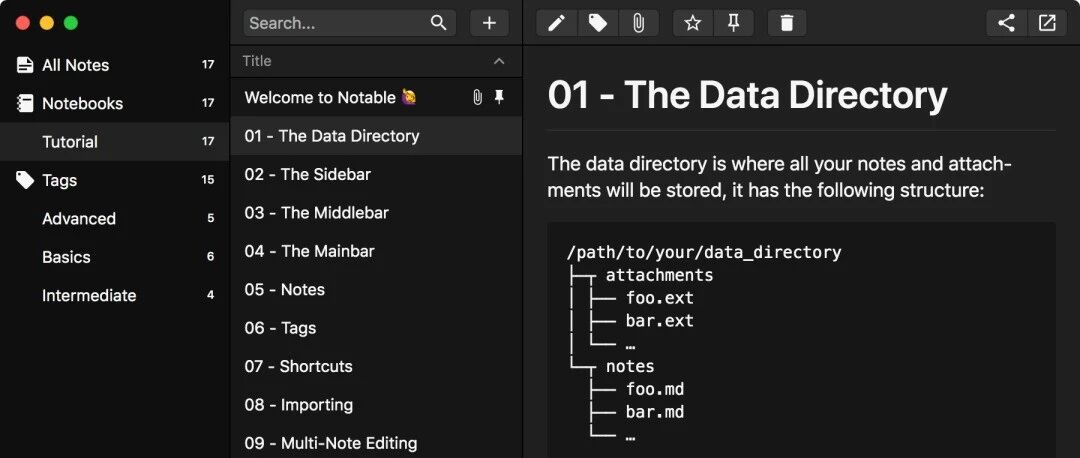Image resolution: width=1080 pixels, height=458 pixels.
Task: Click the All Notes document icon
Action: (x=25, y=65)
